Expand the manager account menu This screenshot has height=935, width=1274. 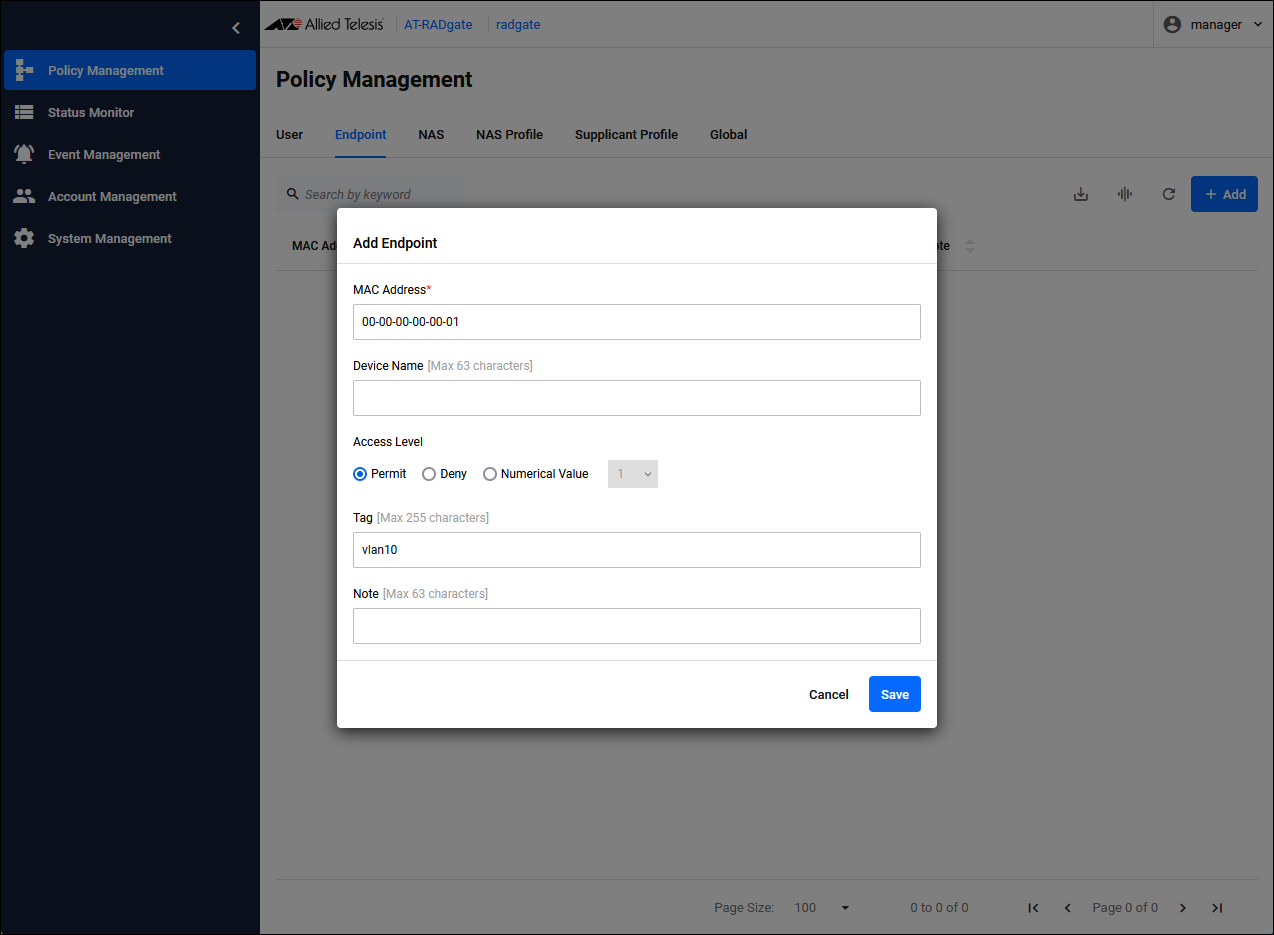point(1214,25)
